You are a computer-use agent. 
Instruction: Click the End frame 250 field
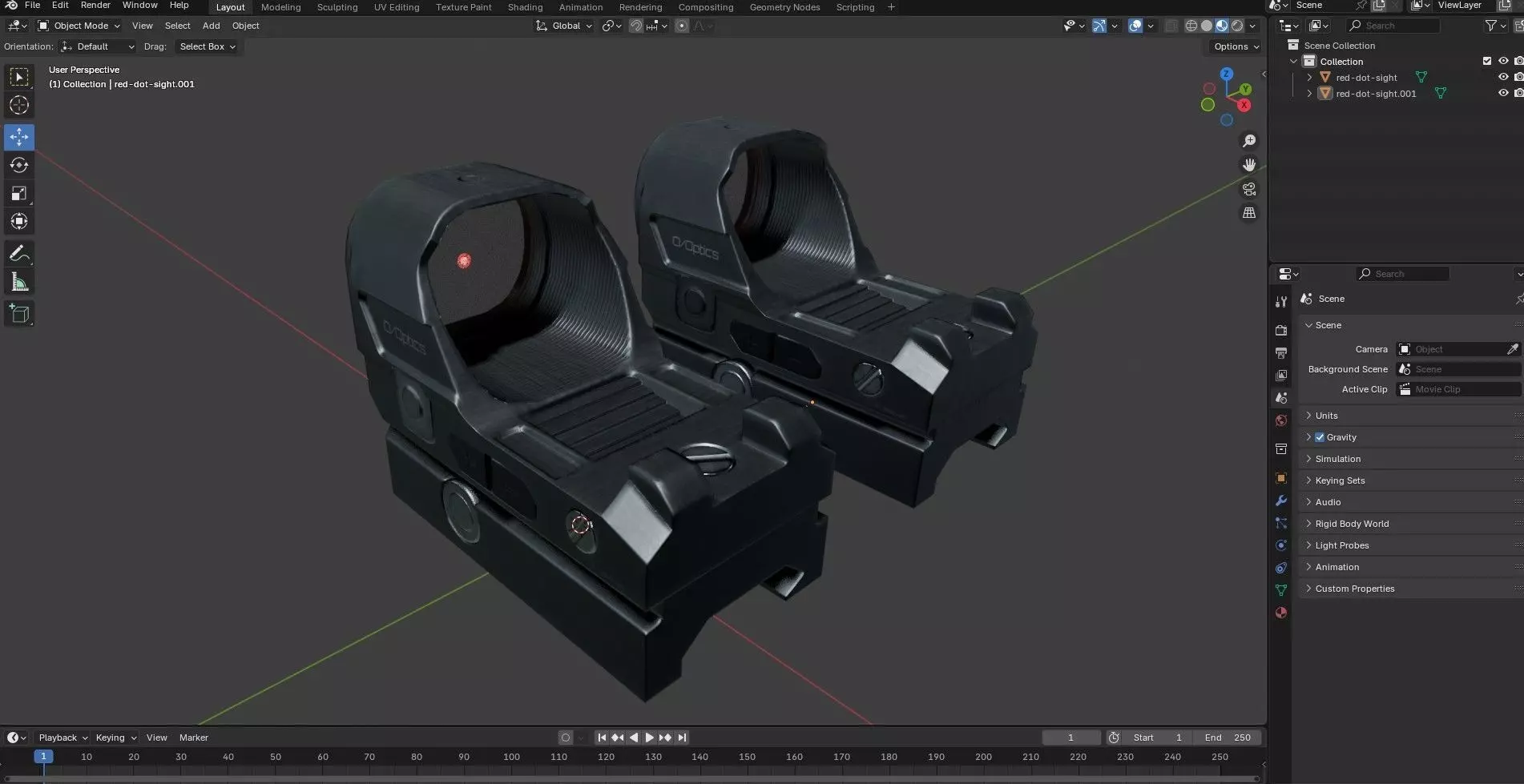click(x=1227, y=738)
